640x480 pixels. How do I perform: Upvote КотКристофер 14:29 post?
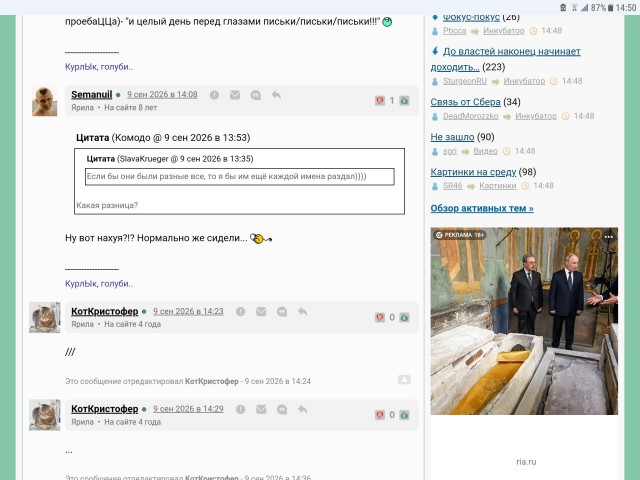point(404,415)
